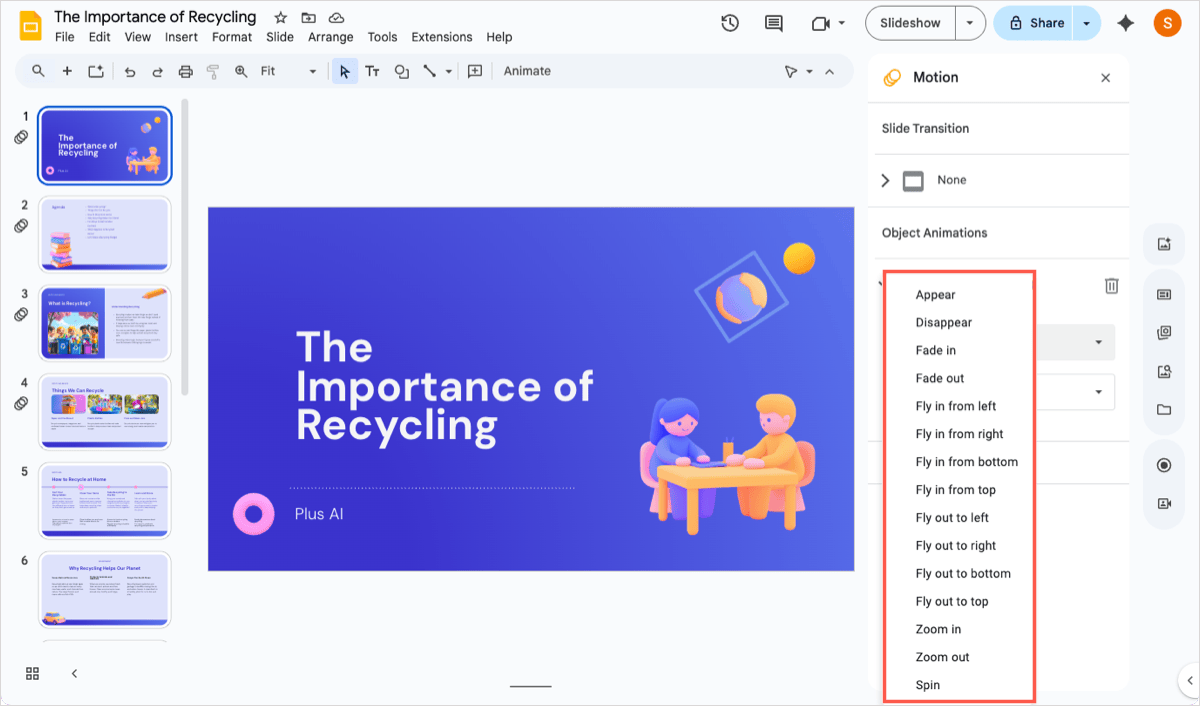Screen dimensions: 1200x706
Task: Click the Animate toolbar button
Action: click(527, 71)
